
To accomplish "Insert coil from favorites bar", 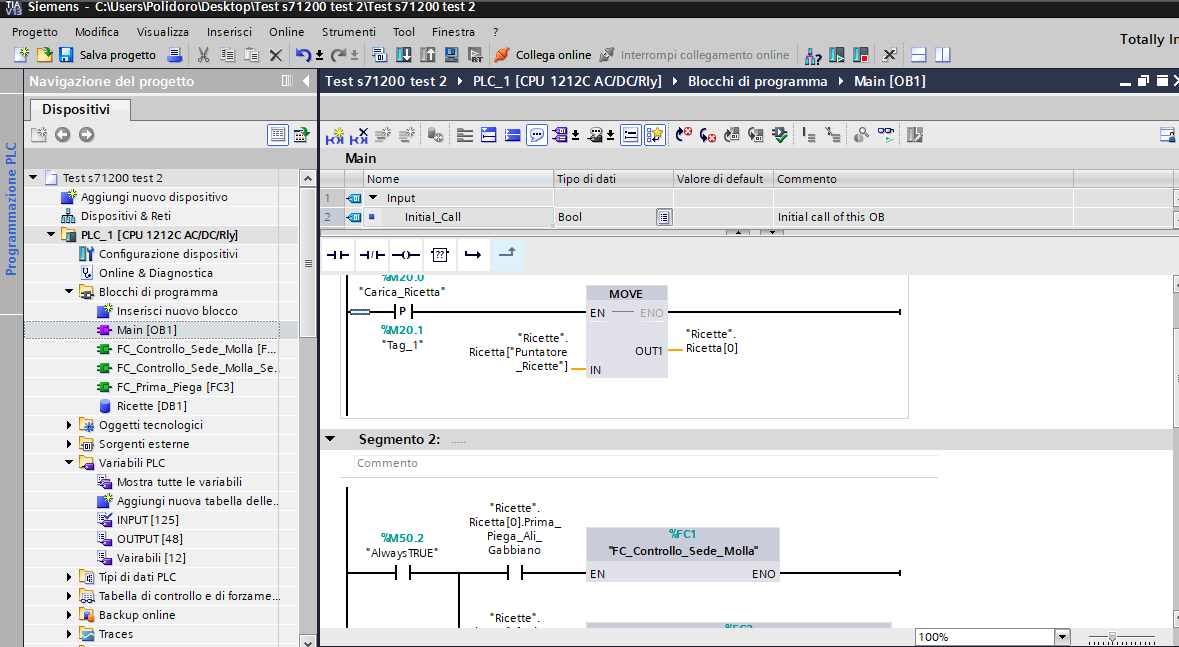I will 405,254.
